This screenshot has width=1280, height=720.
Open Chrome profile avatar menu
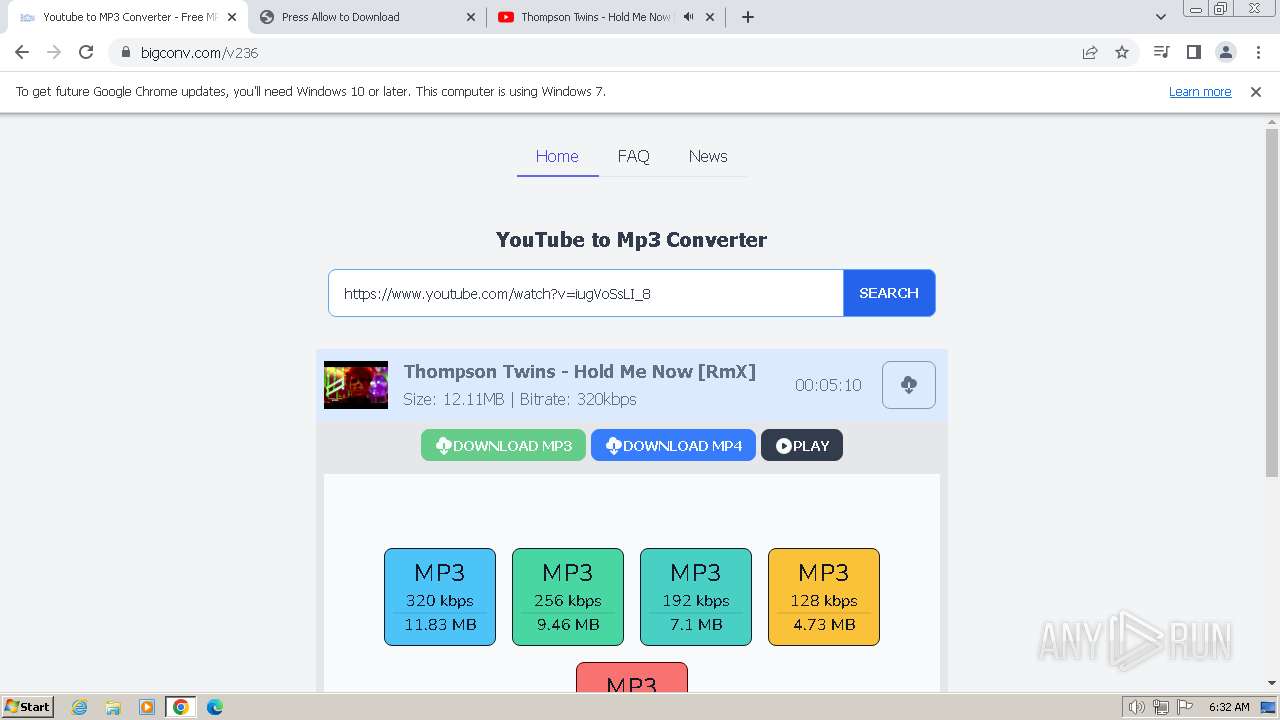(x=1226, y=52)
